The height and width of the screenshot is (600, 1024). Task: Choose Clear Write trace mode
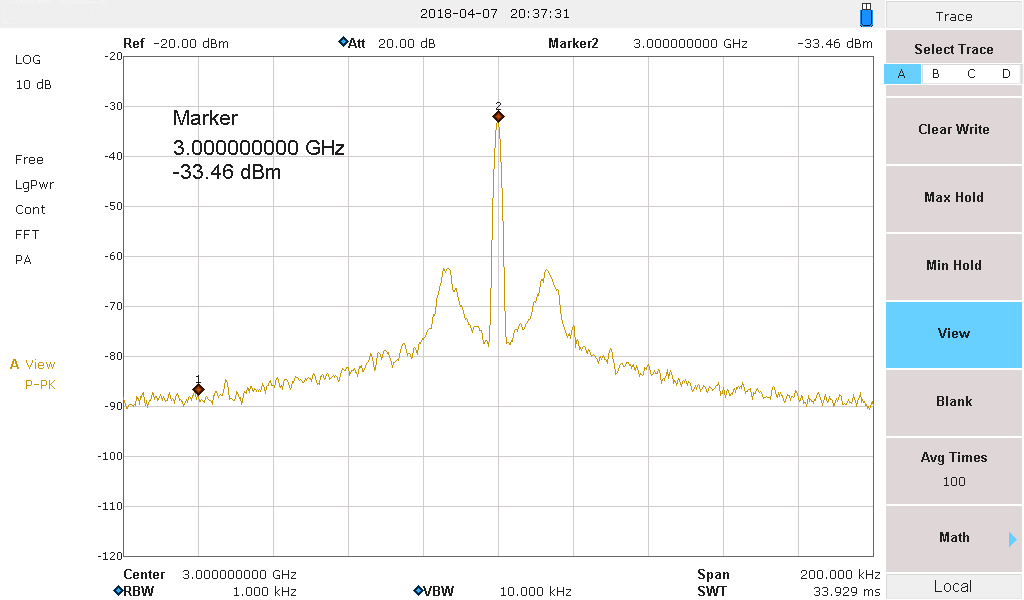coord(953,130)
